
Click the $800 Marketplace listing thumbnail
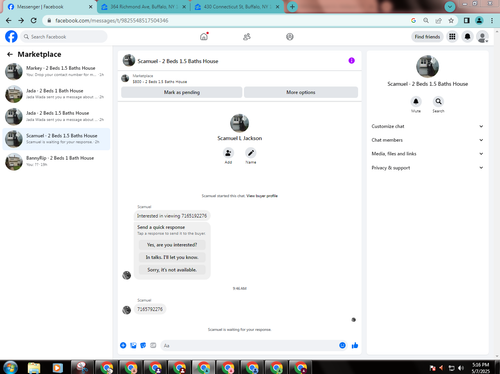125,78
